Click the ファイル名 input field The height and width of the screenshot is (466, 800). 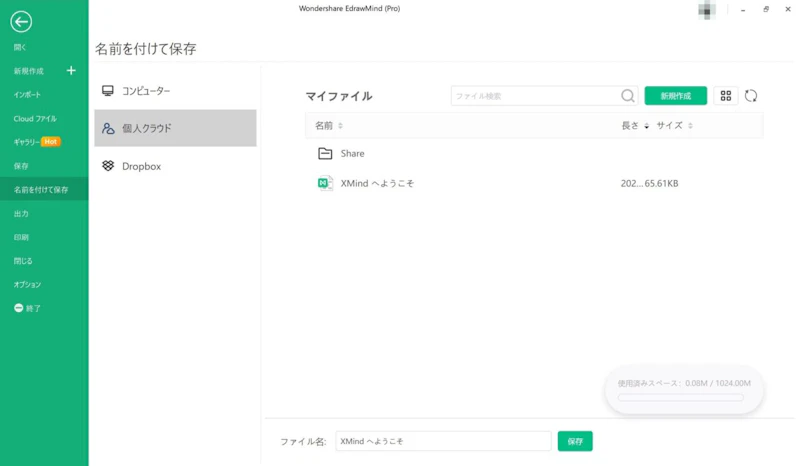pyautogui.click(x=443, y=441)
